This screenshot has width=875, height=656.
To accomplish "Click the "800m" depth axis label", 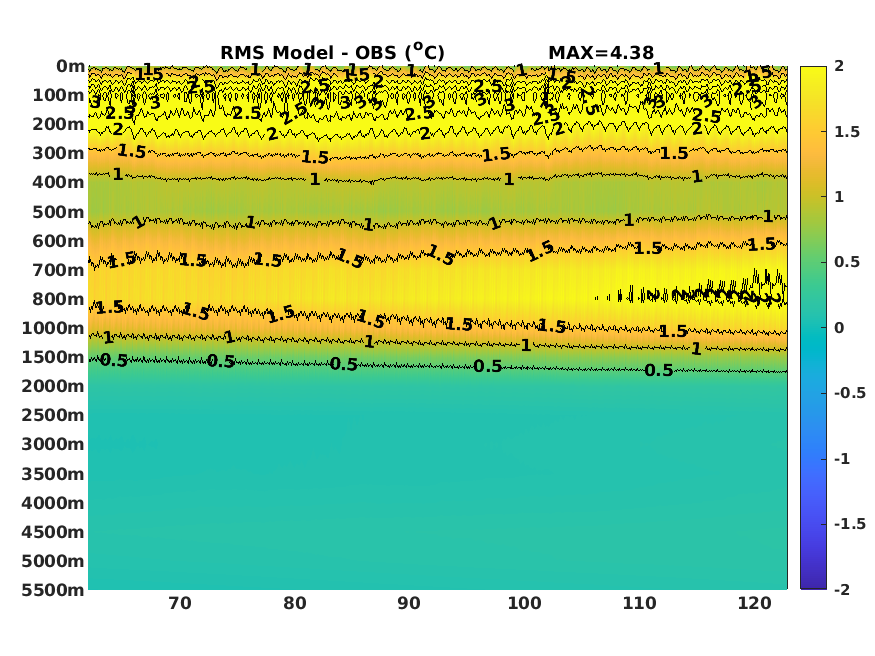I will point(59,300).
